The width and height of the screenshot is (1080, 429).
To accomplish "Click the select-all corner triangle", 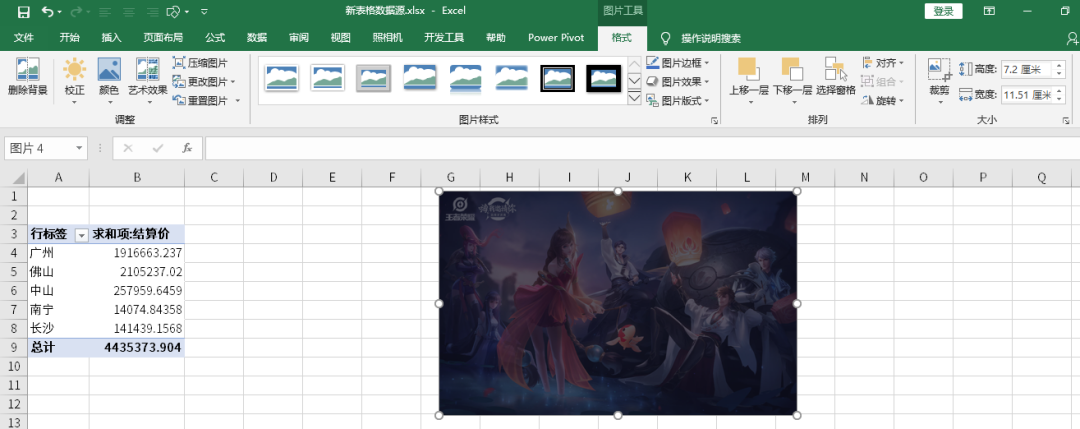I will pyautogui.click(x=17, y=178).
